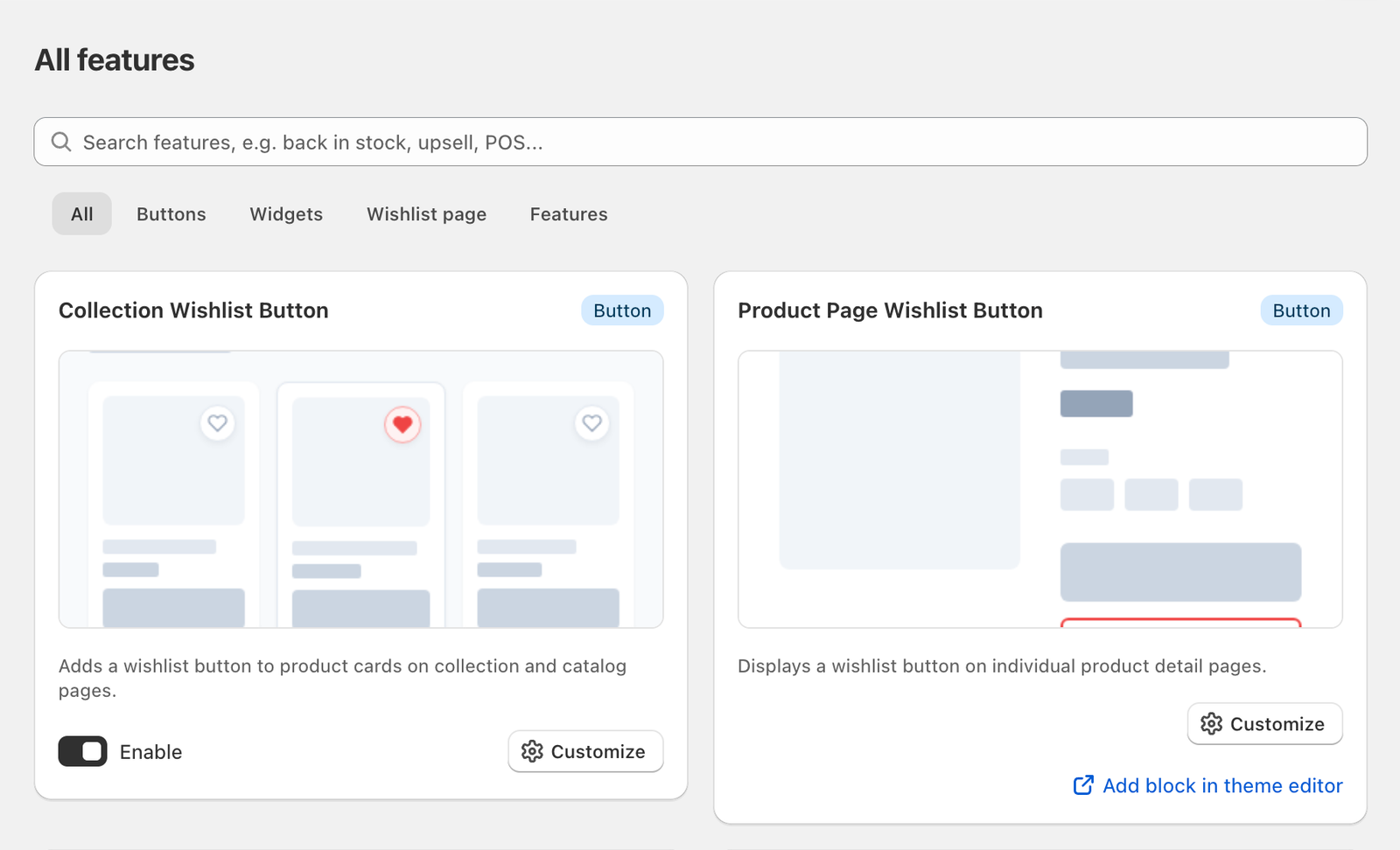Open the Features tab

point(569,214)
